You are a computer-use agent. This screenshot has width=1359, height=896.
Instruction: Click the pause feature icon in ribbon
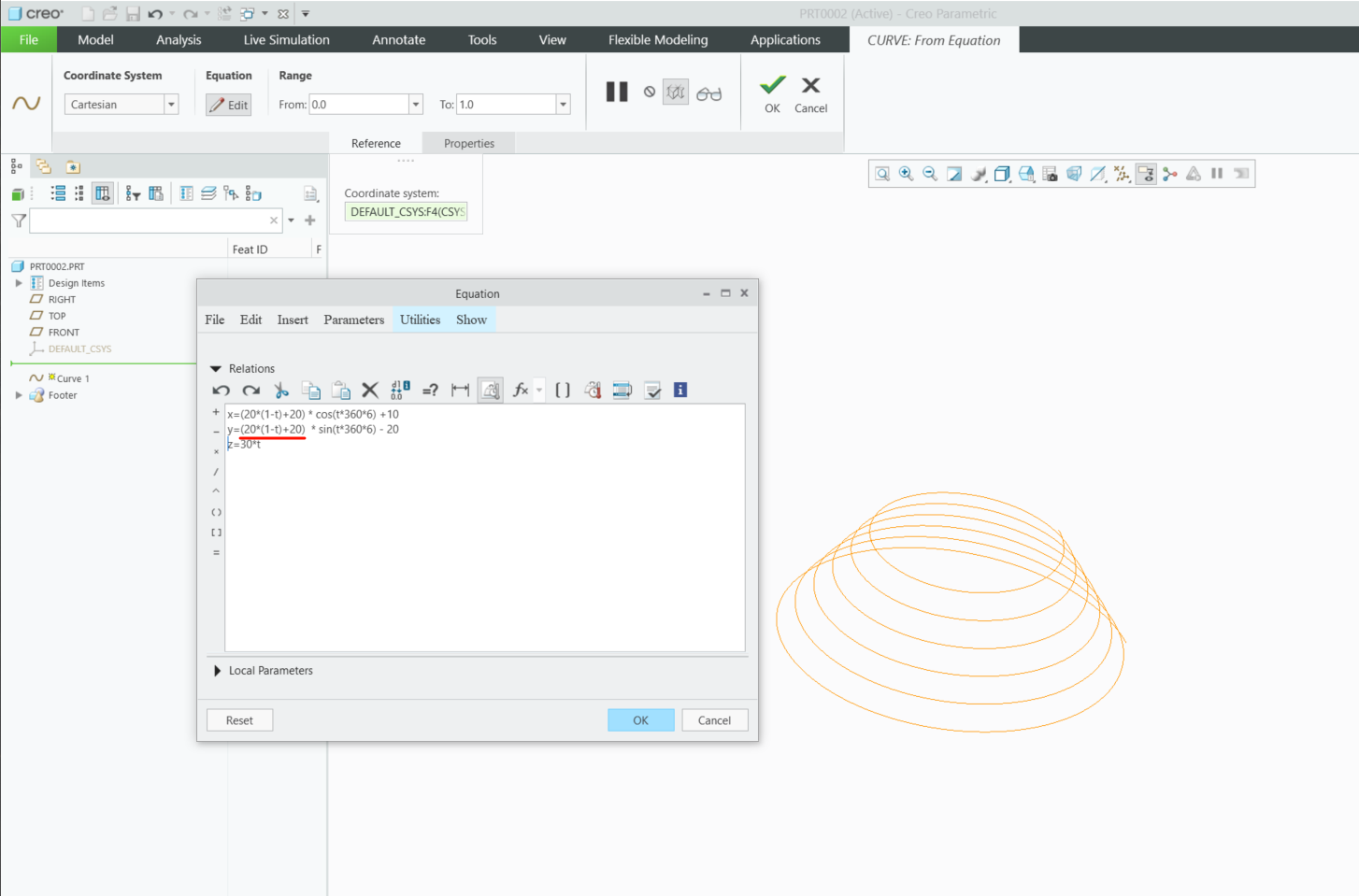617,92
